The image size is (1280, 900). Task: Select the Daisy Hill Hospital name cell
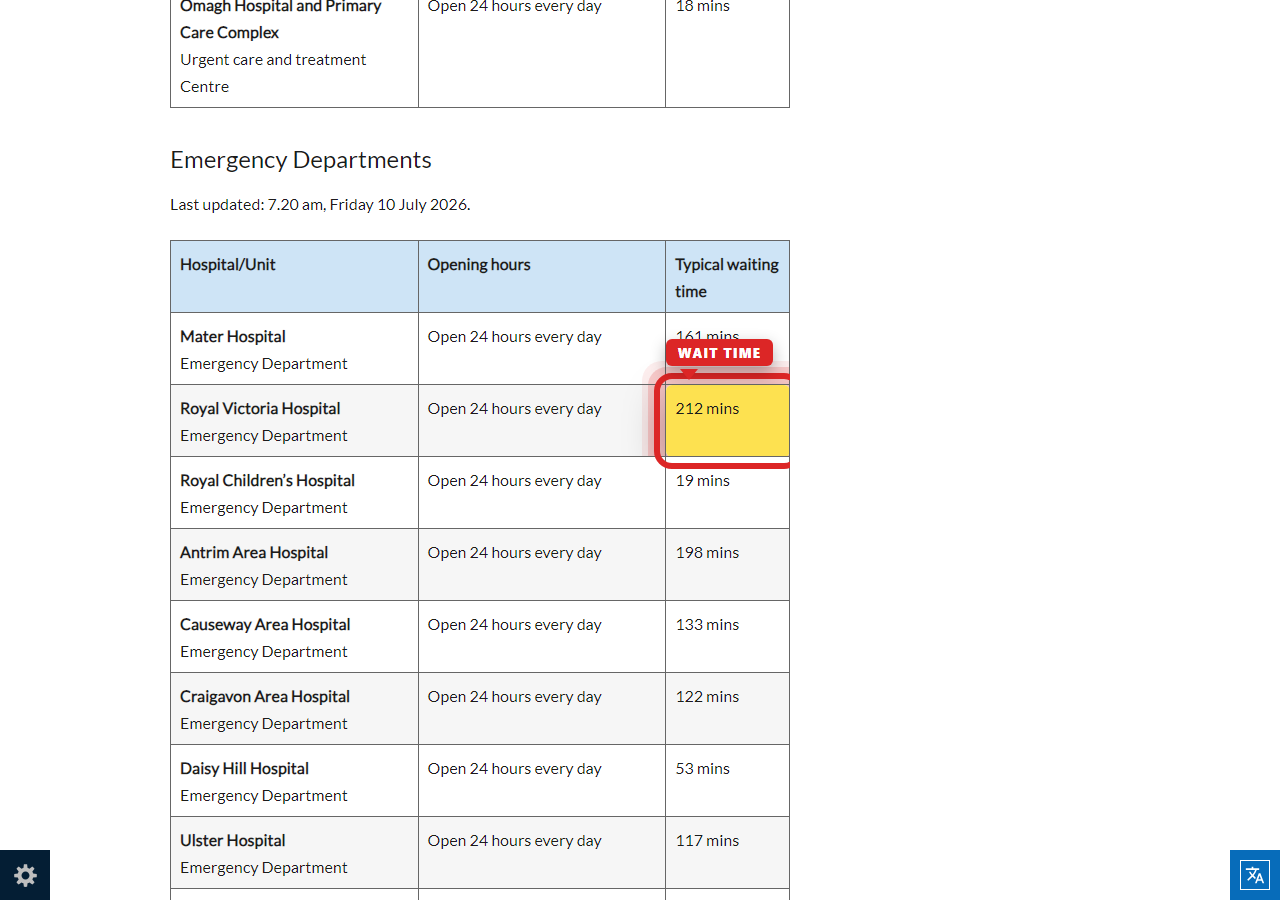(x=294, y=781)
